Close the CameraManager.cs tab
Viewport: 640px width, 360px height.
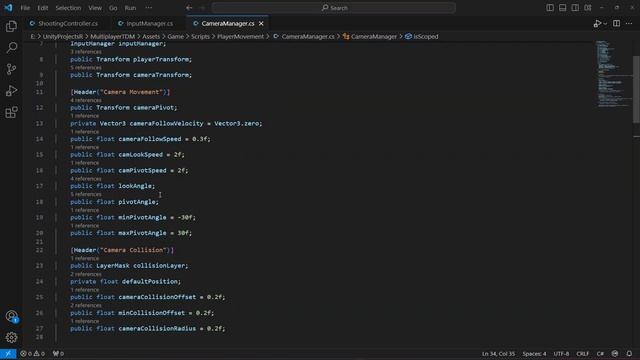coord(261,24)
